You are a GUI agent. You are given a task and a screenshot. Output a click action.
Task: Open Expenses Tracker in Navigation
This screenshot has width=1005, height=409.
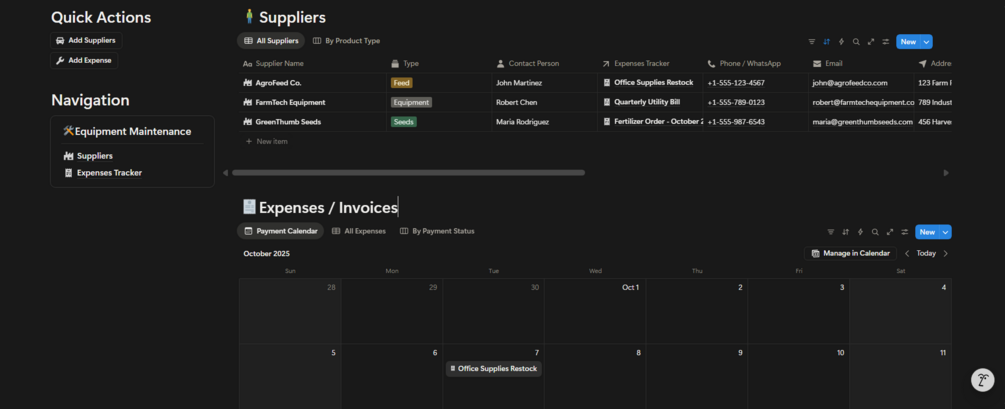click(108, 173)
